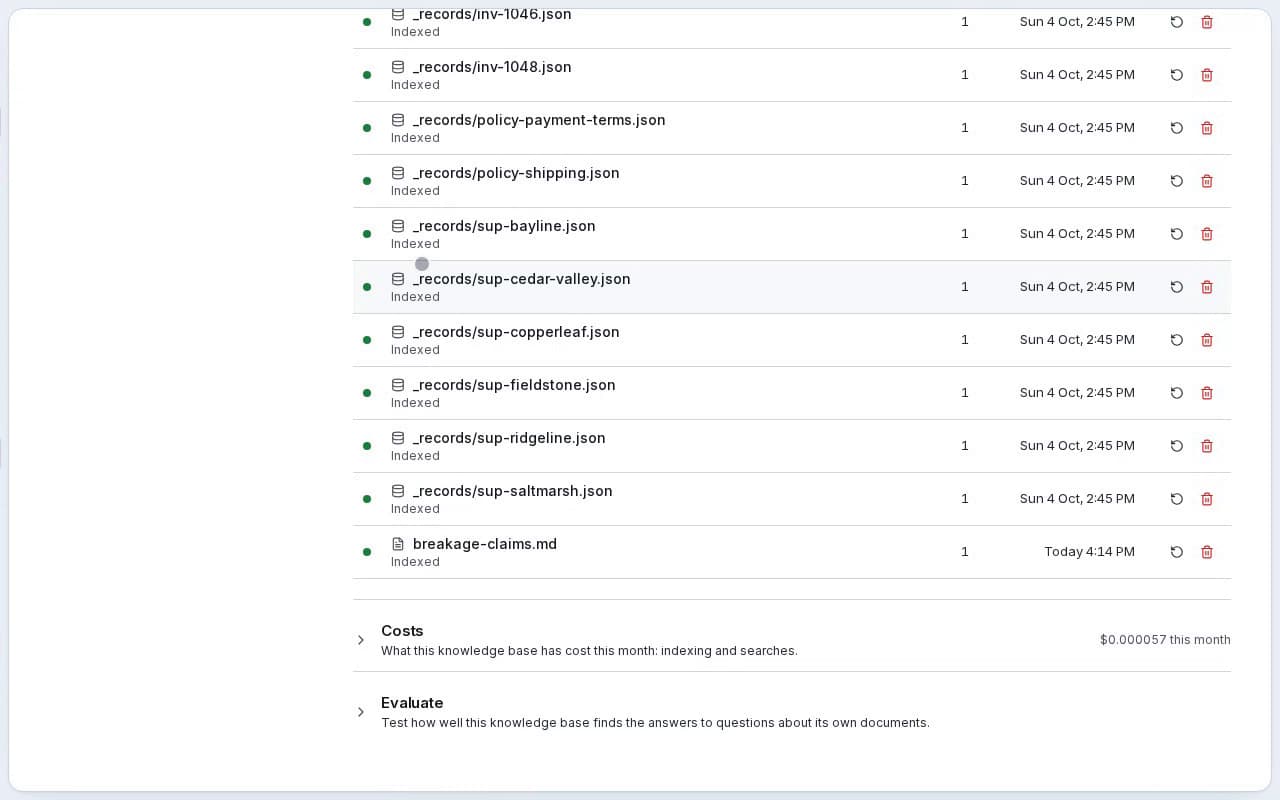Refresh the policy-payment-terms.json row

tap(1177, 128)
